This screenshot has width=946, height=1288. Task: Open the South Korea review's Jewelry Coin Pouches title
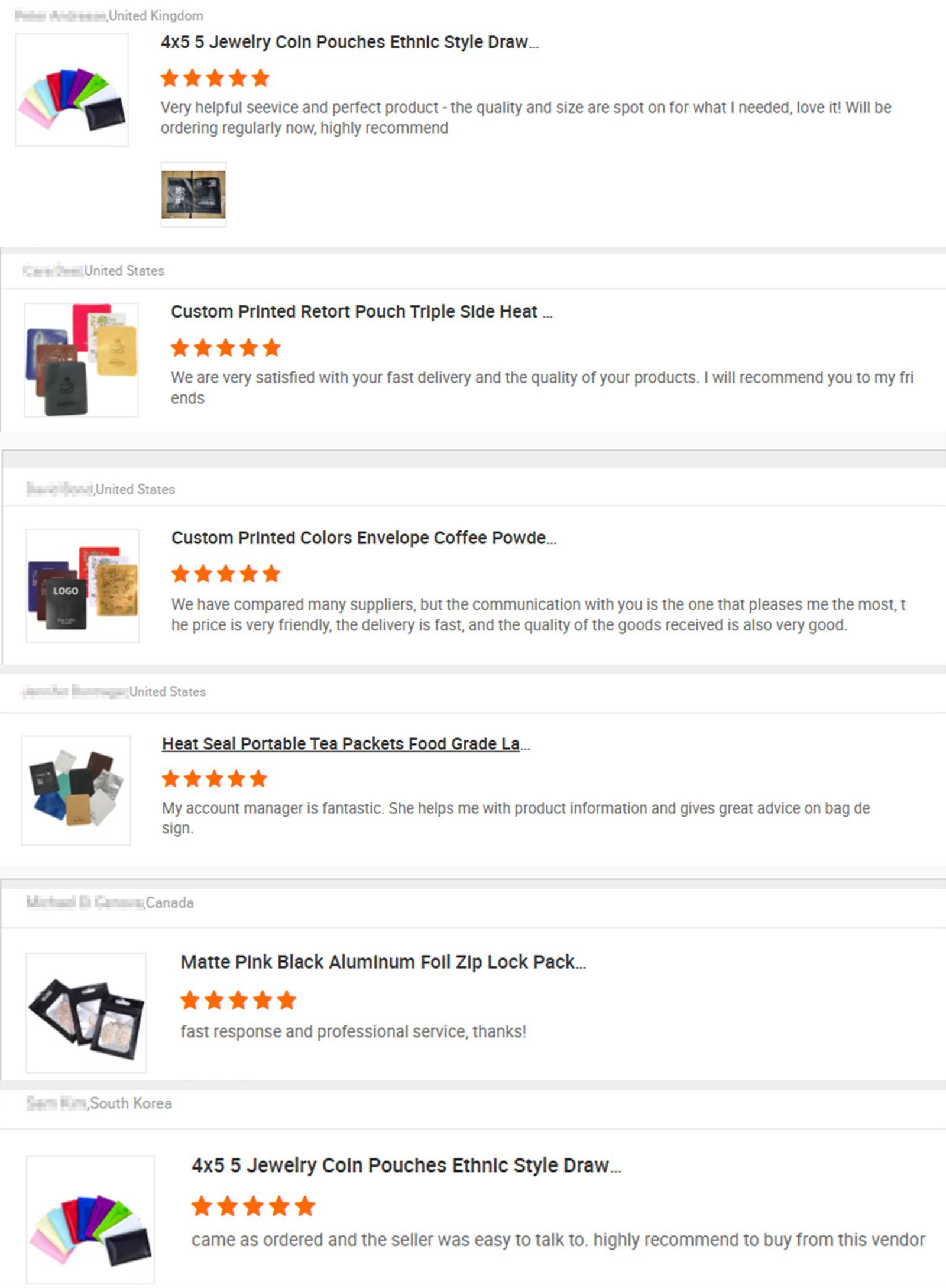coord(407,1166)
